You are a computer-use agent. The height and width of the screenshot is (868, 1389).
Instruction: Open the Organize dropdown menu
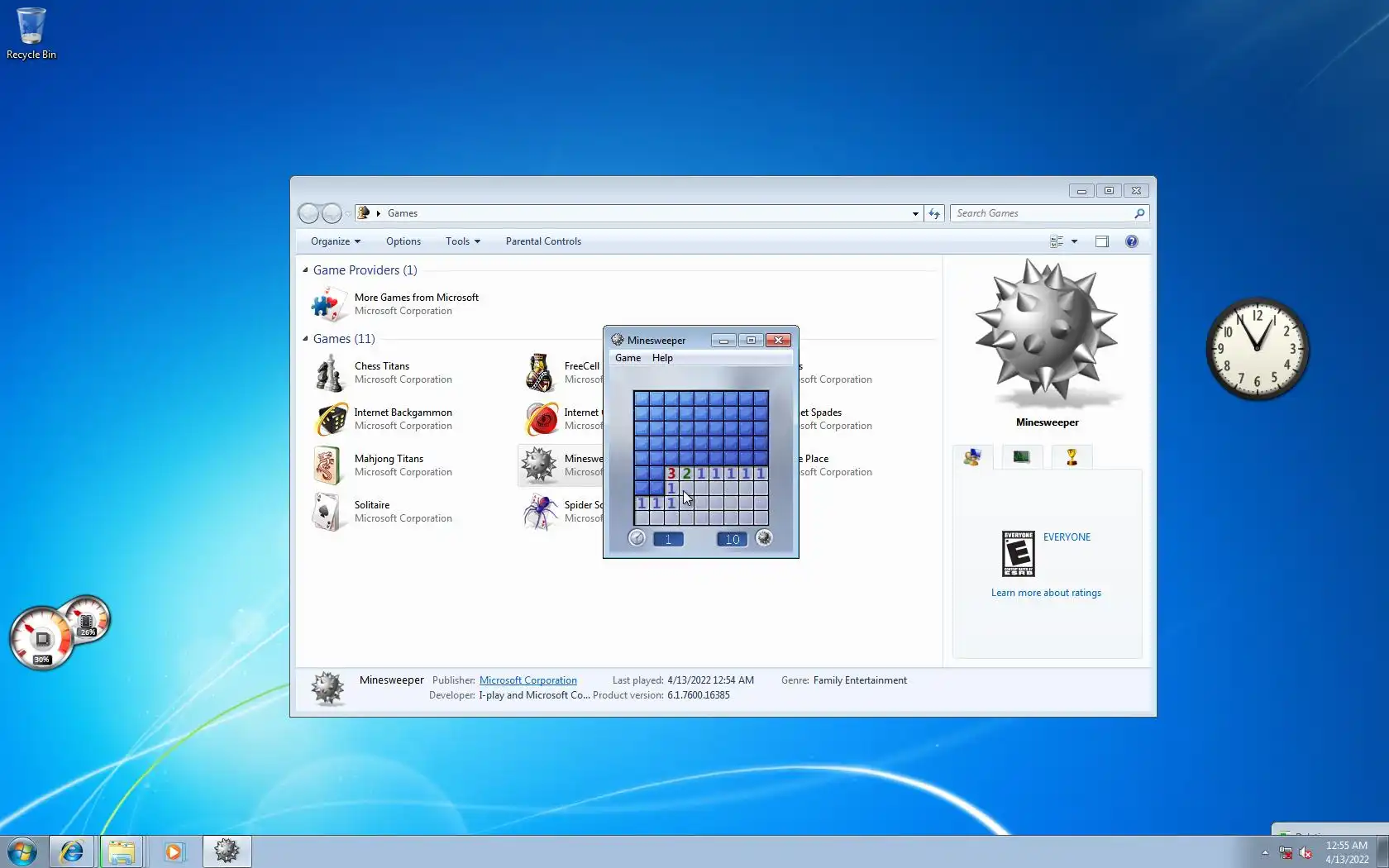click(336, 241)
